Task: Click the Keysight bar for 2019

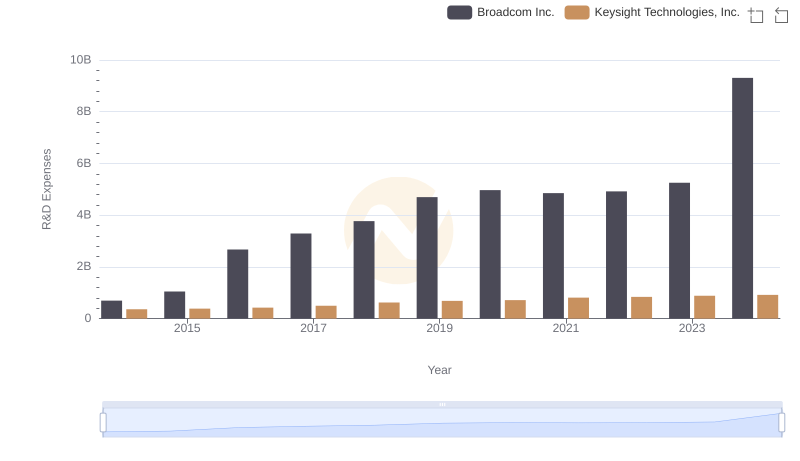Action: 452,310
